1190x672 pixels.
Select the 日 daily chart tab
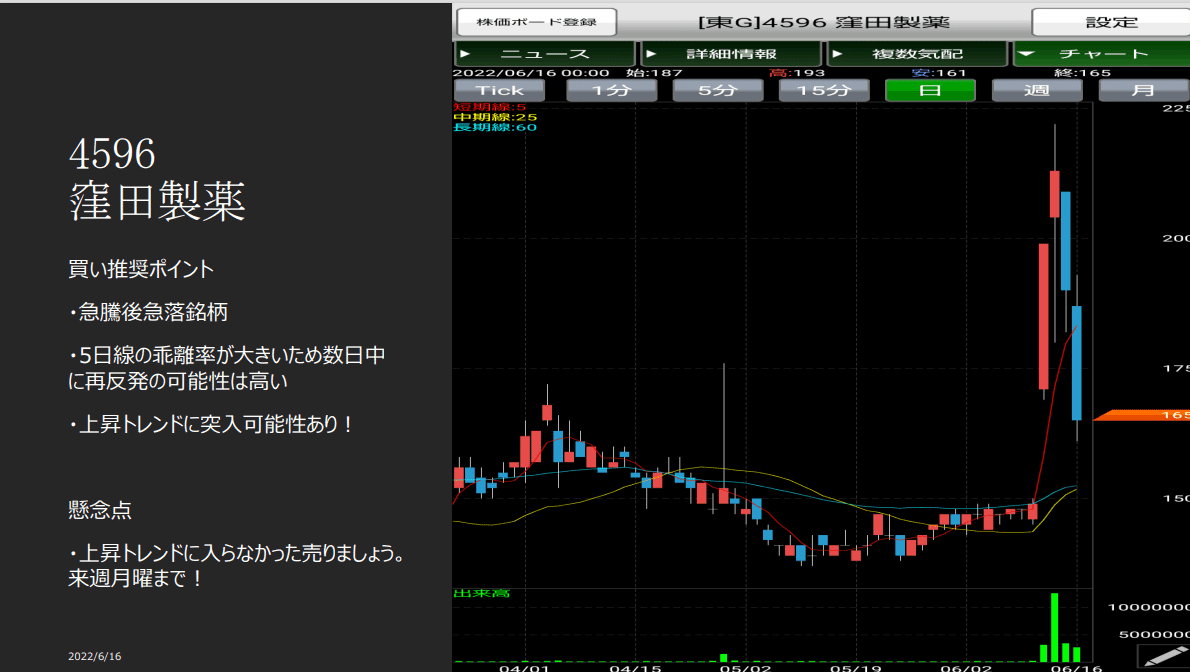[930, 90]
